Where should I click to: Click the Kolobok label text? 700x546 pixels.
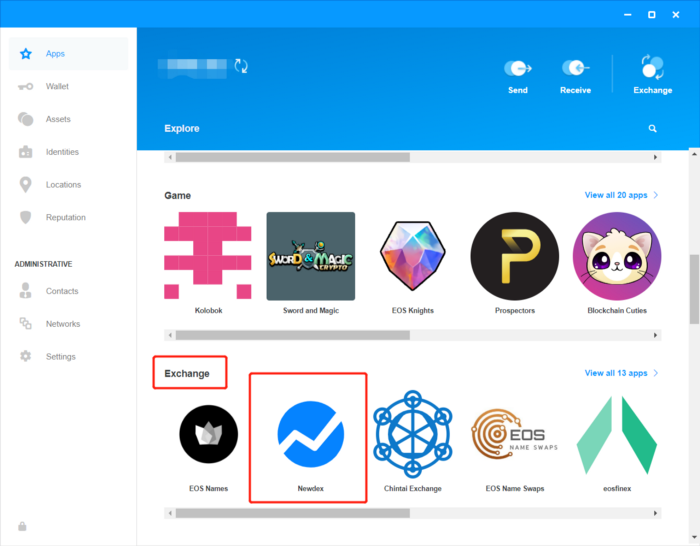click(x=208, y=310)
